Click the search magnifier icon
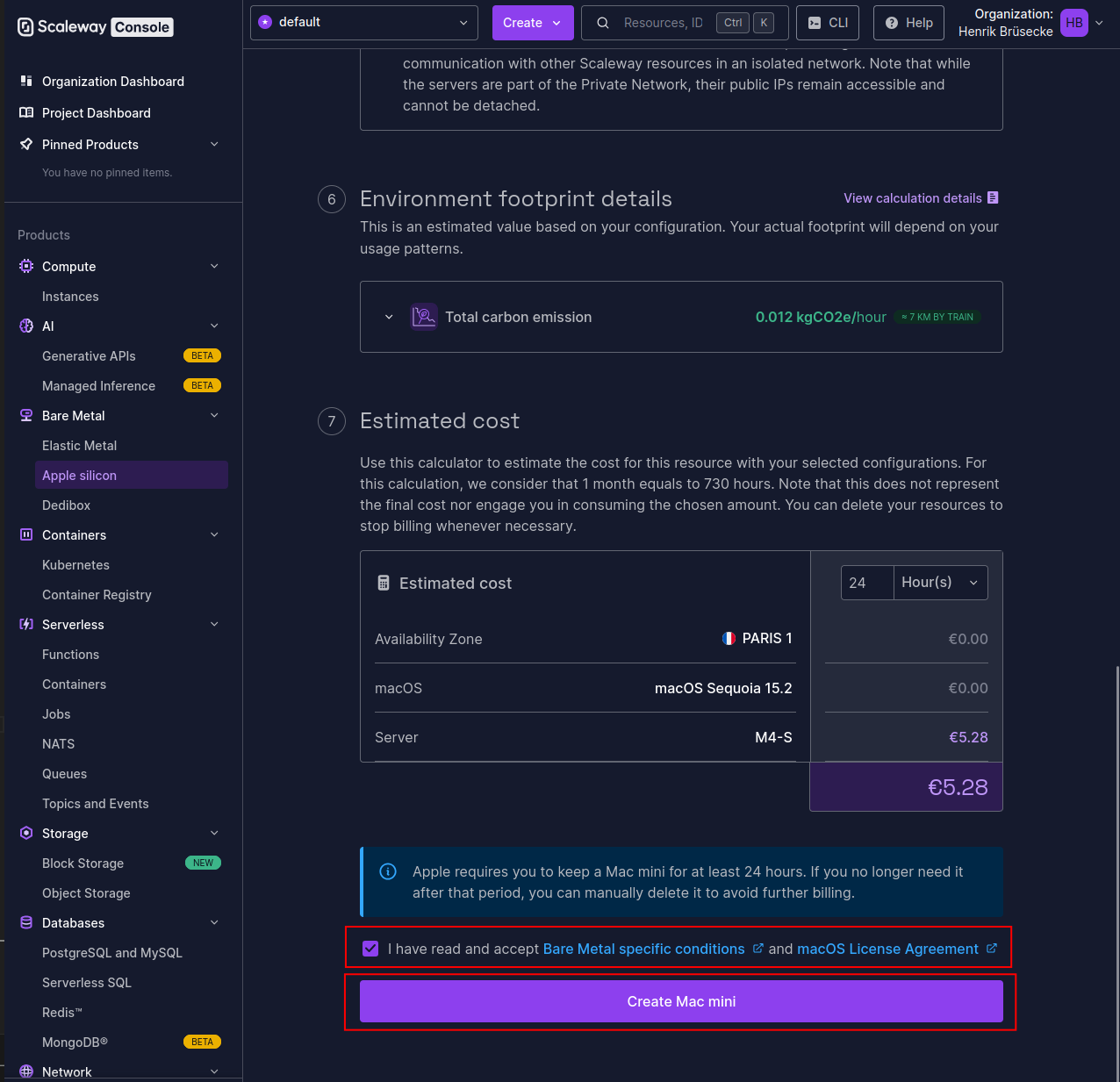The width and height of the screenshot is (1120, 1082). 603,23
